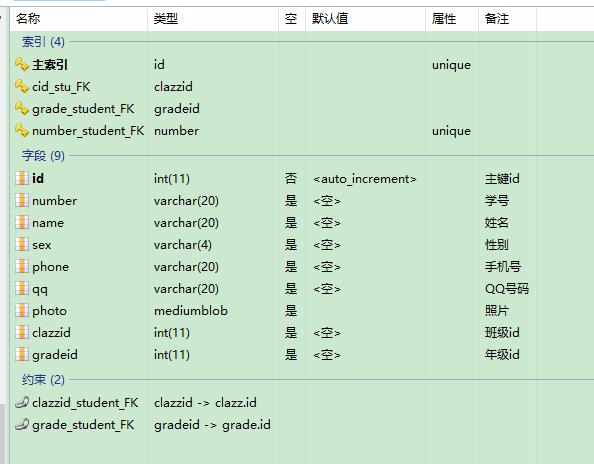Click unique attribute of 主索引 row
This screenshot has width=594, height=464.
pos(451,65)
